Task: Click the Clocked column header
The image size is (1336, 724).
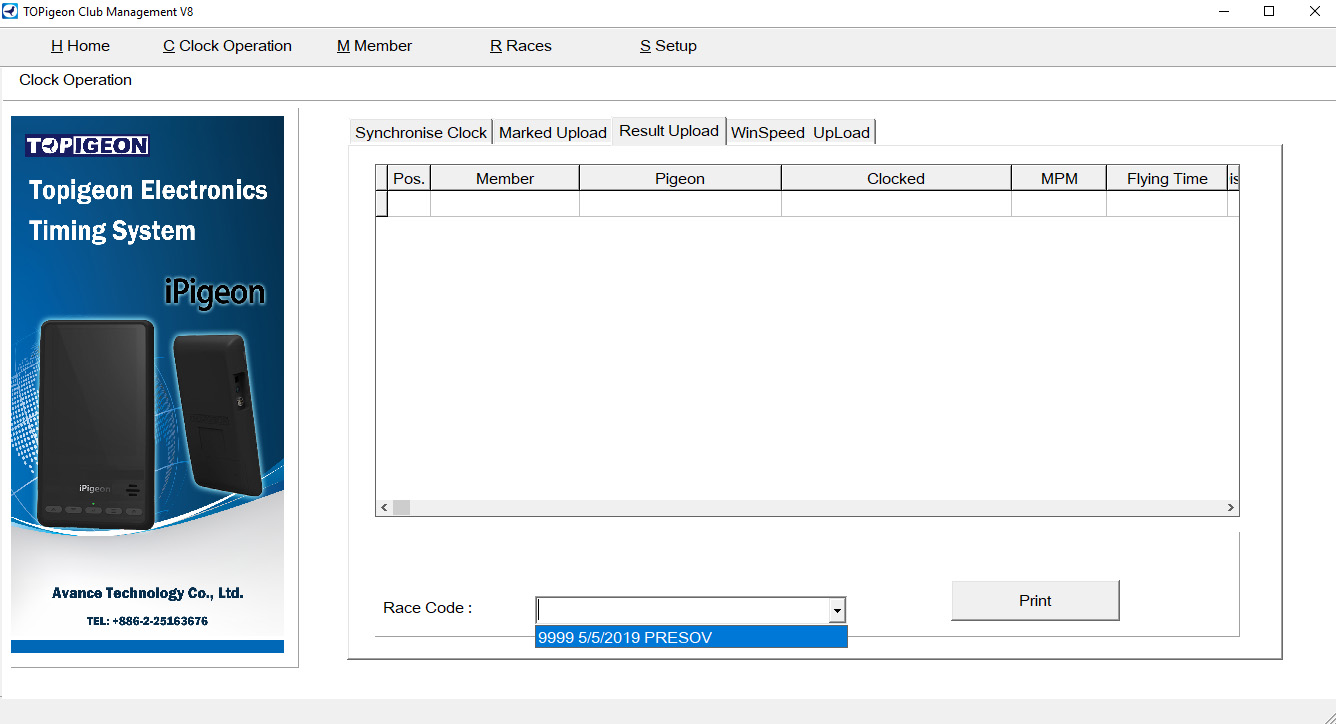Action: click(895, 179)
